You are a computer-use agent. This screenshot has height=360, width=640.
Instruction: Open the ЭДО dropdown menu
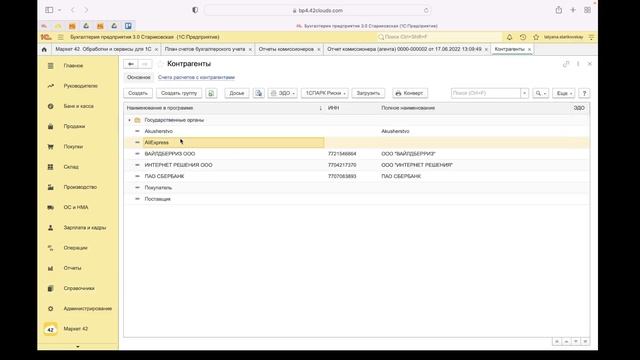282,93
